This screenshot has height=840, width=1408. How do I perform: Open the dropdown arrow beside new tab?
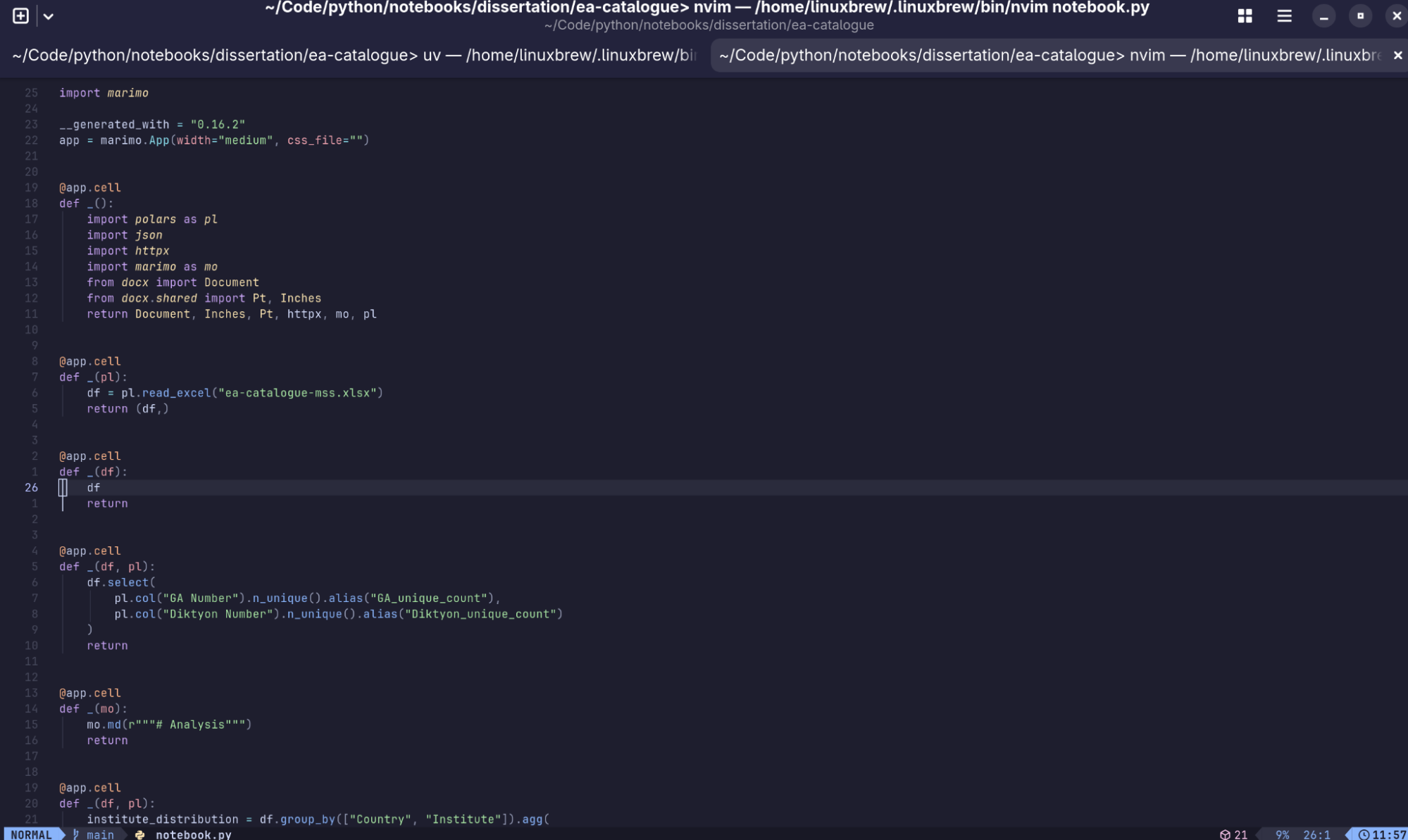48,16
